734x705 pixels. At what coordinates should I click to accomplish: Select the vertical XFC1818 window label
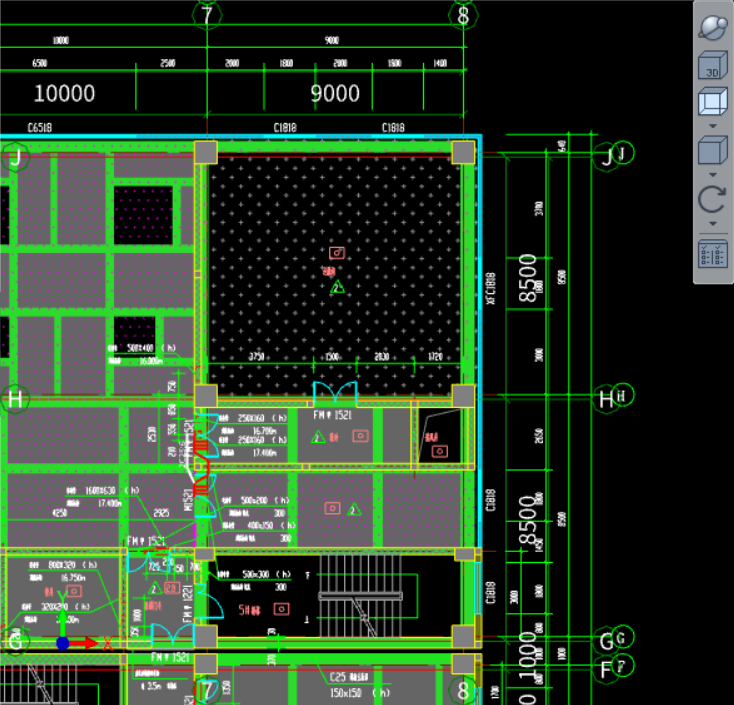(491, 288)
